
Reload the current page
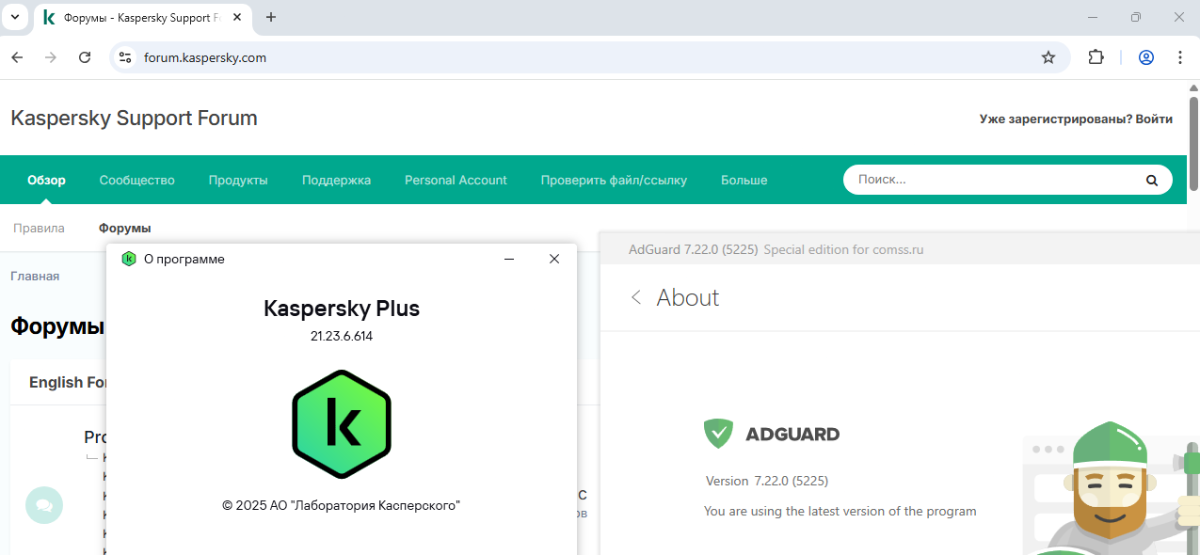click(x=84, y=57)
